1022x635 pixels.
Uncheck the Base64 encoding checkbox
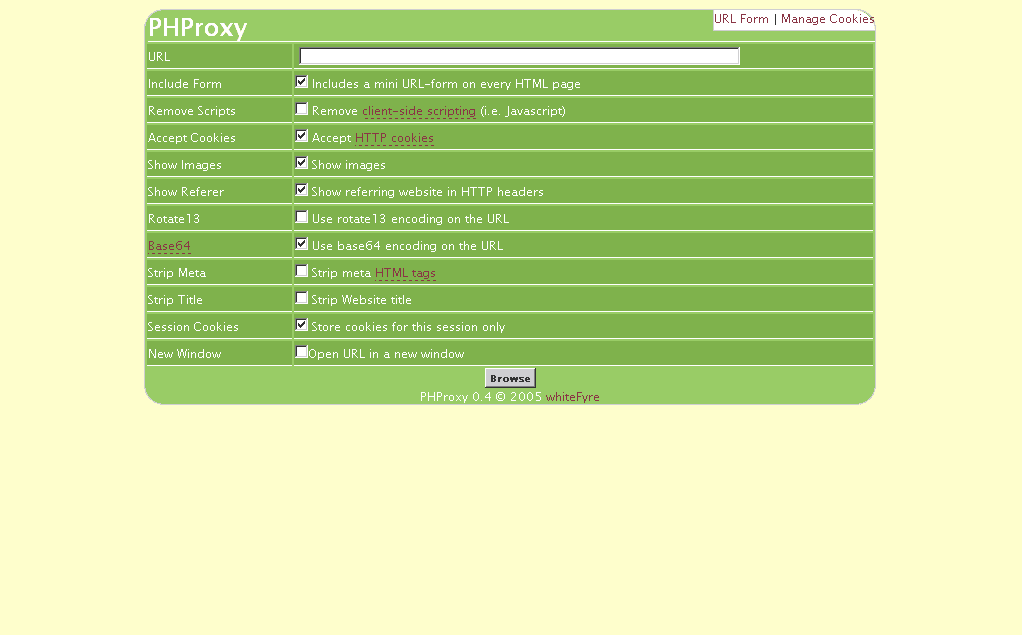click(301, 244)
